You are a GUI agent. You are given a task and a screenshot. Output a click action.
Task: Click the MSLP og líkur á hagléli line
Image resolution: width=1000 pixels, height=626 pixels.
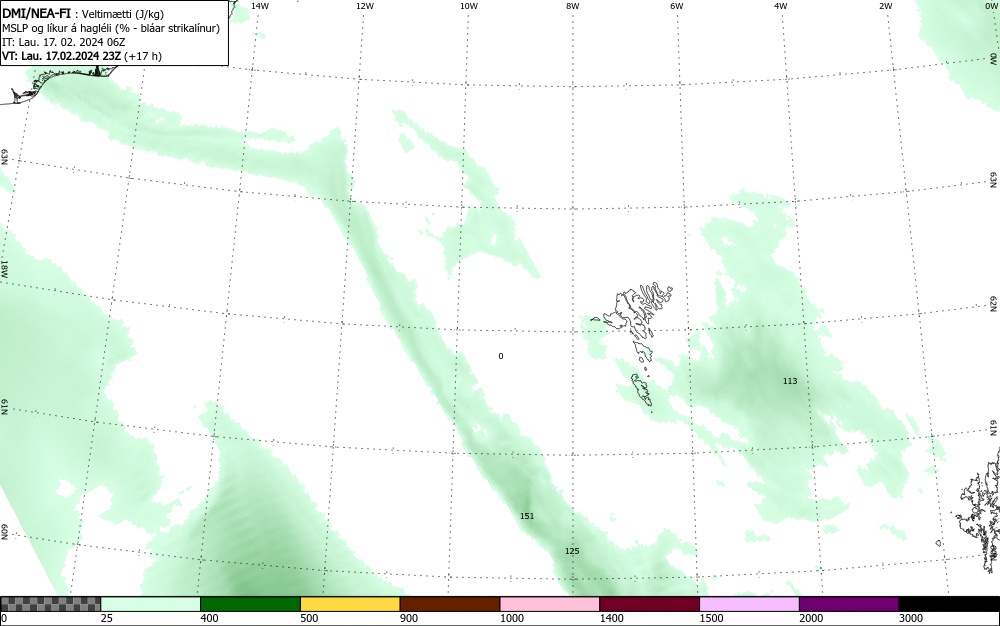tap(111, 28)
